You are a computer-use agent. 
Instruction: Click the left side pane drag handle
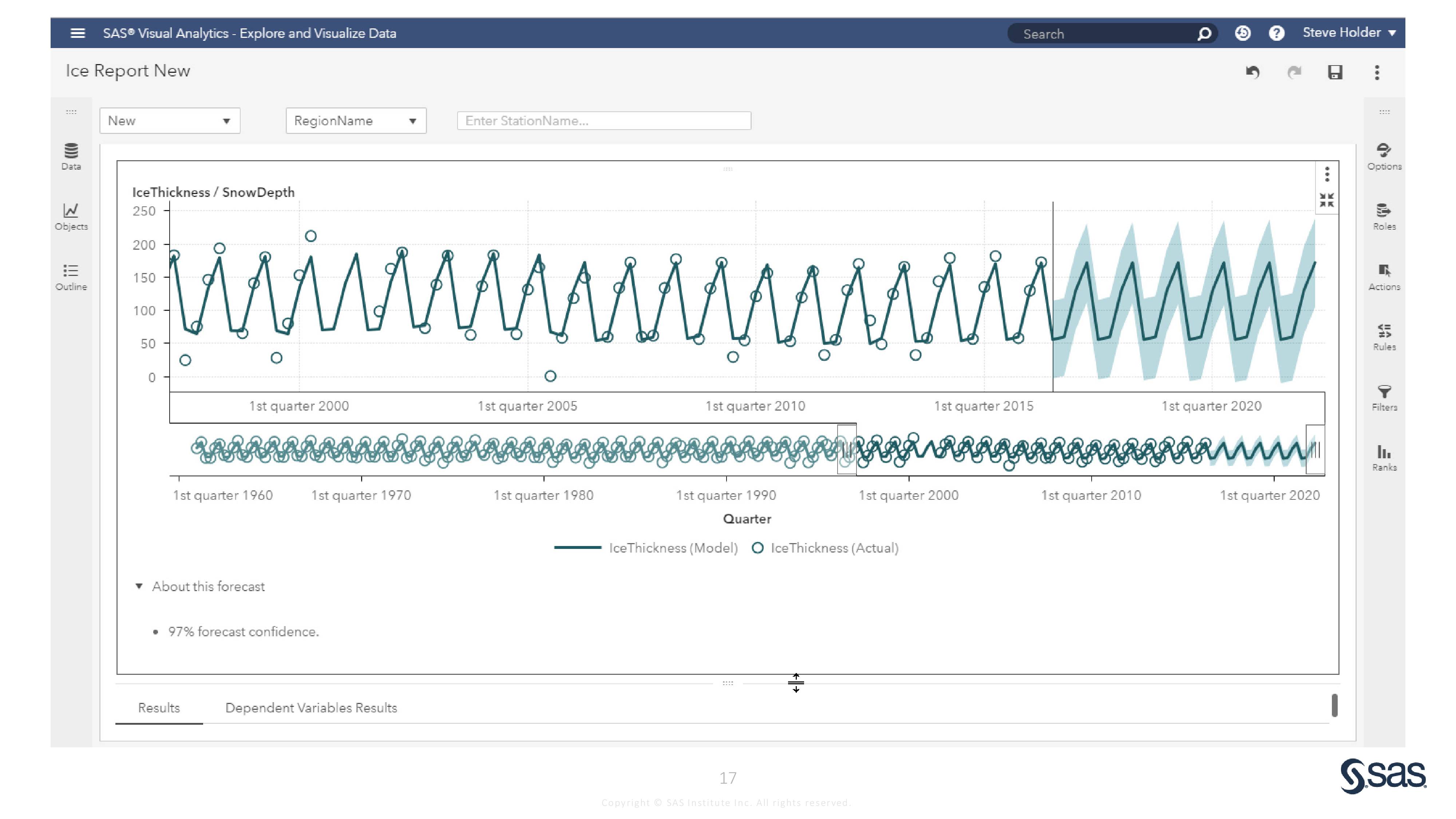click(x=71, y=112)
